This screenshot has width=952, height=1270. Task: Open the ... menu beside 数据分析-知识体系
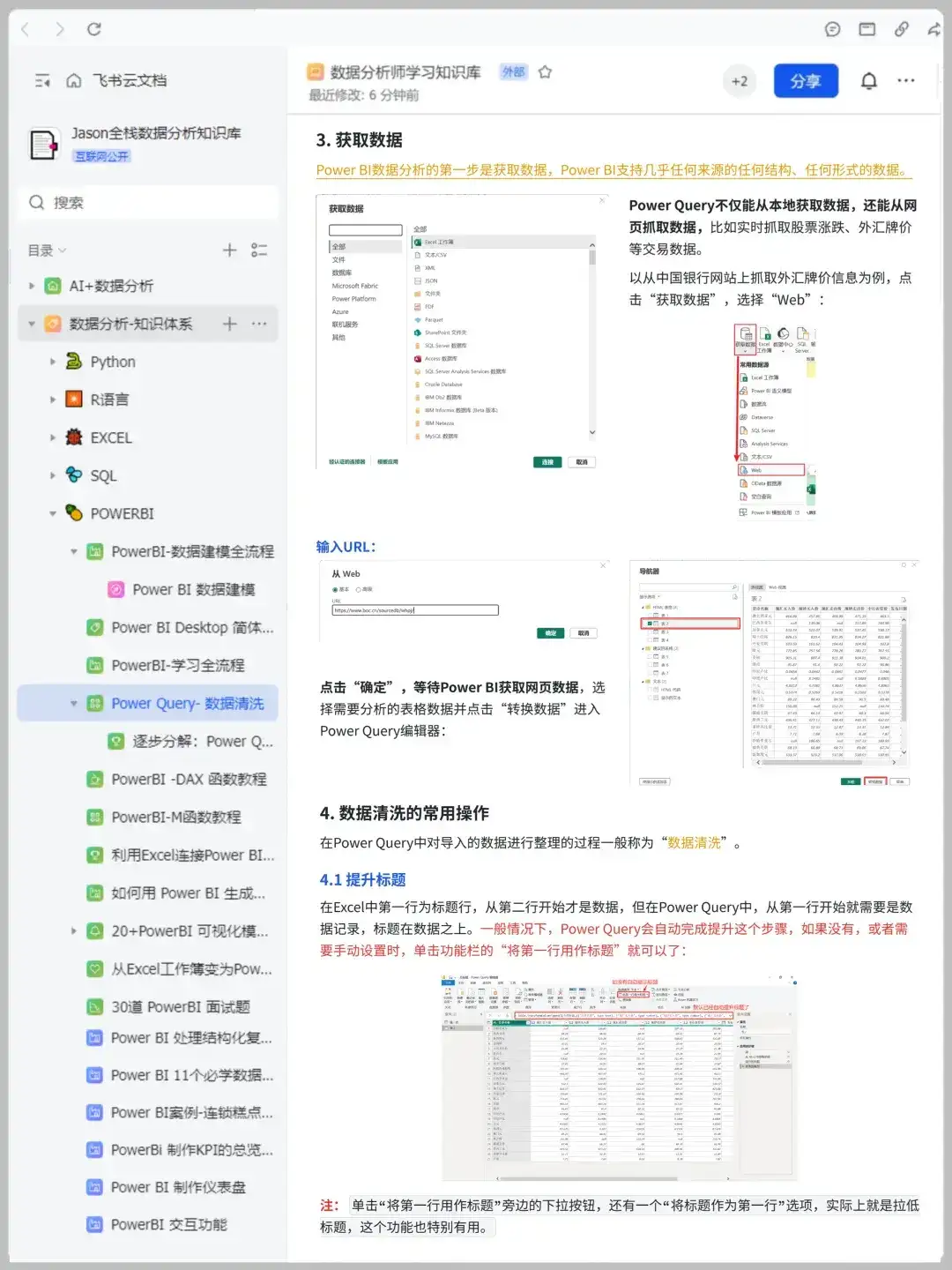pyautogui.click(x=258, y=324)
